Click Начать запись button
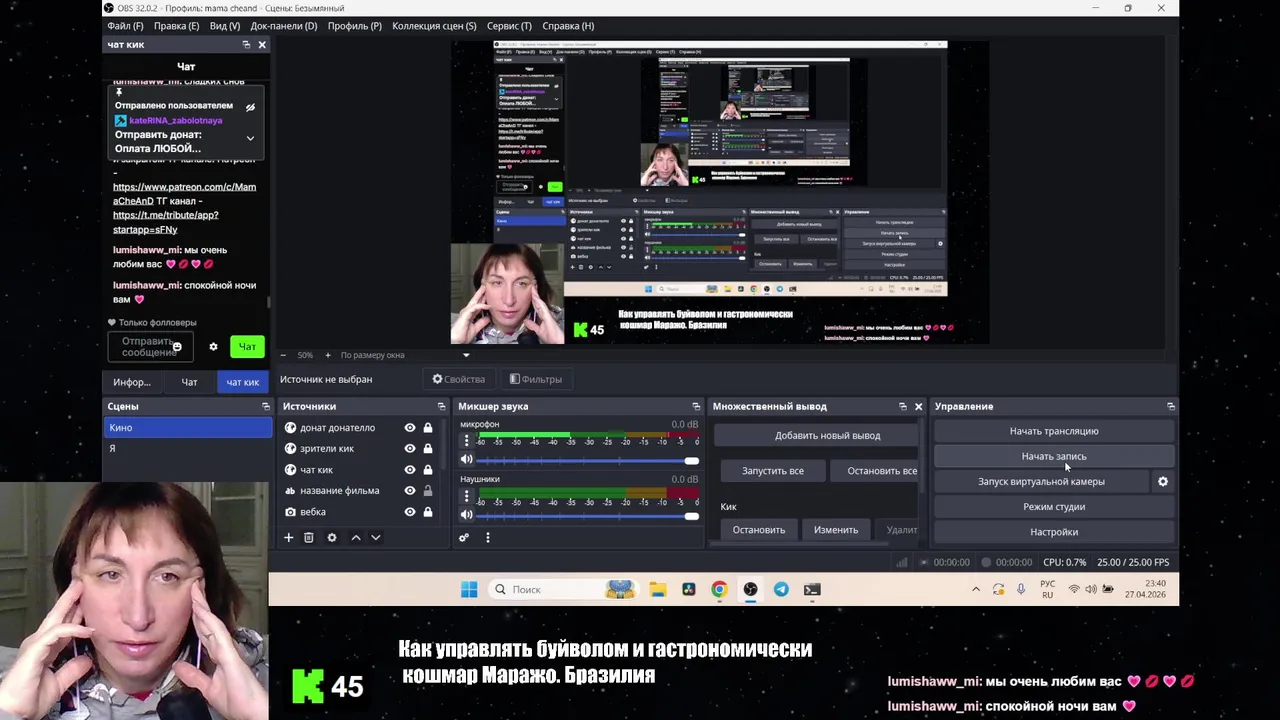 pos(1054,456)
